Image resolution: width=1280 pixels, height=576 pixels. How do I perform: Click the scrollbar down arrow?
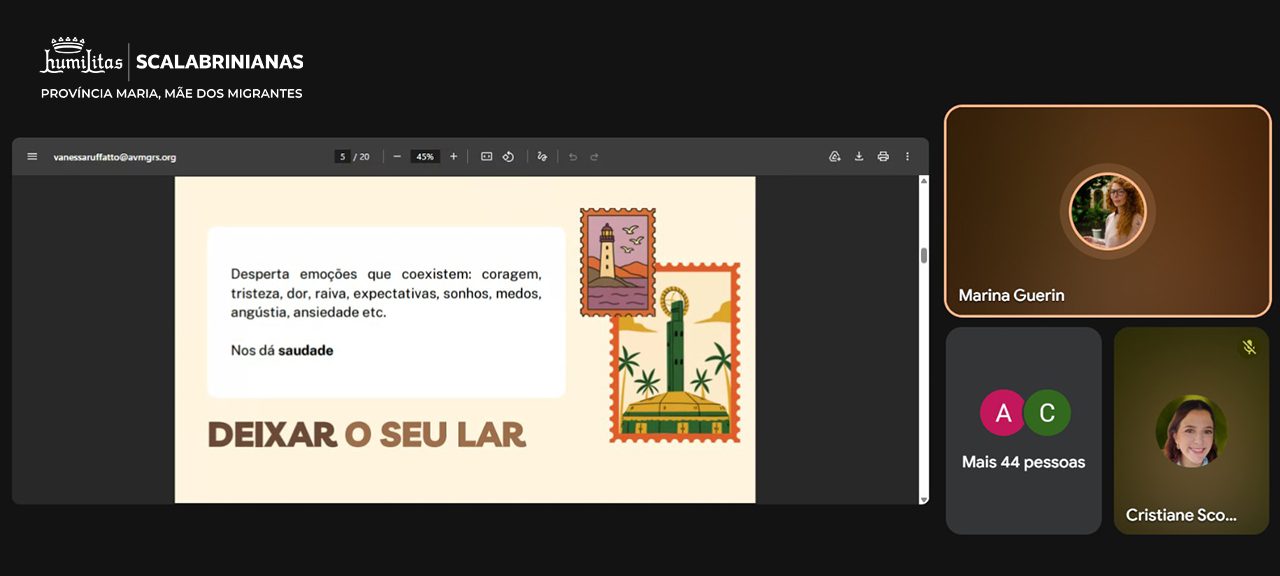click(x=923, y=498)
